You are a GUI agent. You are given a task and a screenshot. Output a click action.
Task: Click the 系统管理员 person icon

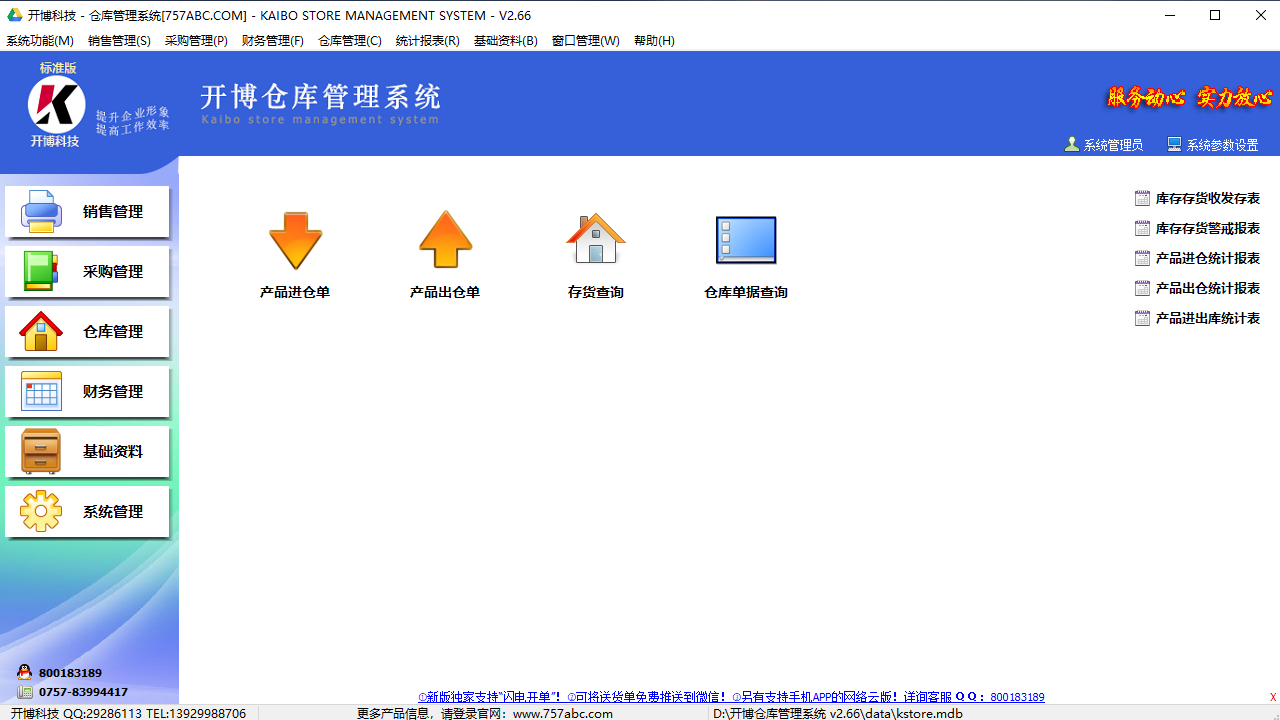point(1071,143)
